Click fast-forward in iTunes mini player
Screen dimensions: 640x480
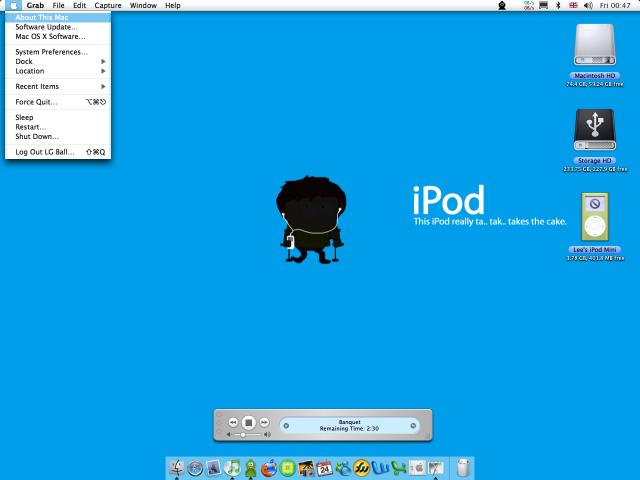[264, 422]
